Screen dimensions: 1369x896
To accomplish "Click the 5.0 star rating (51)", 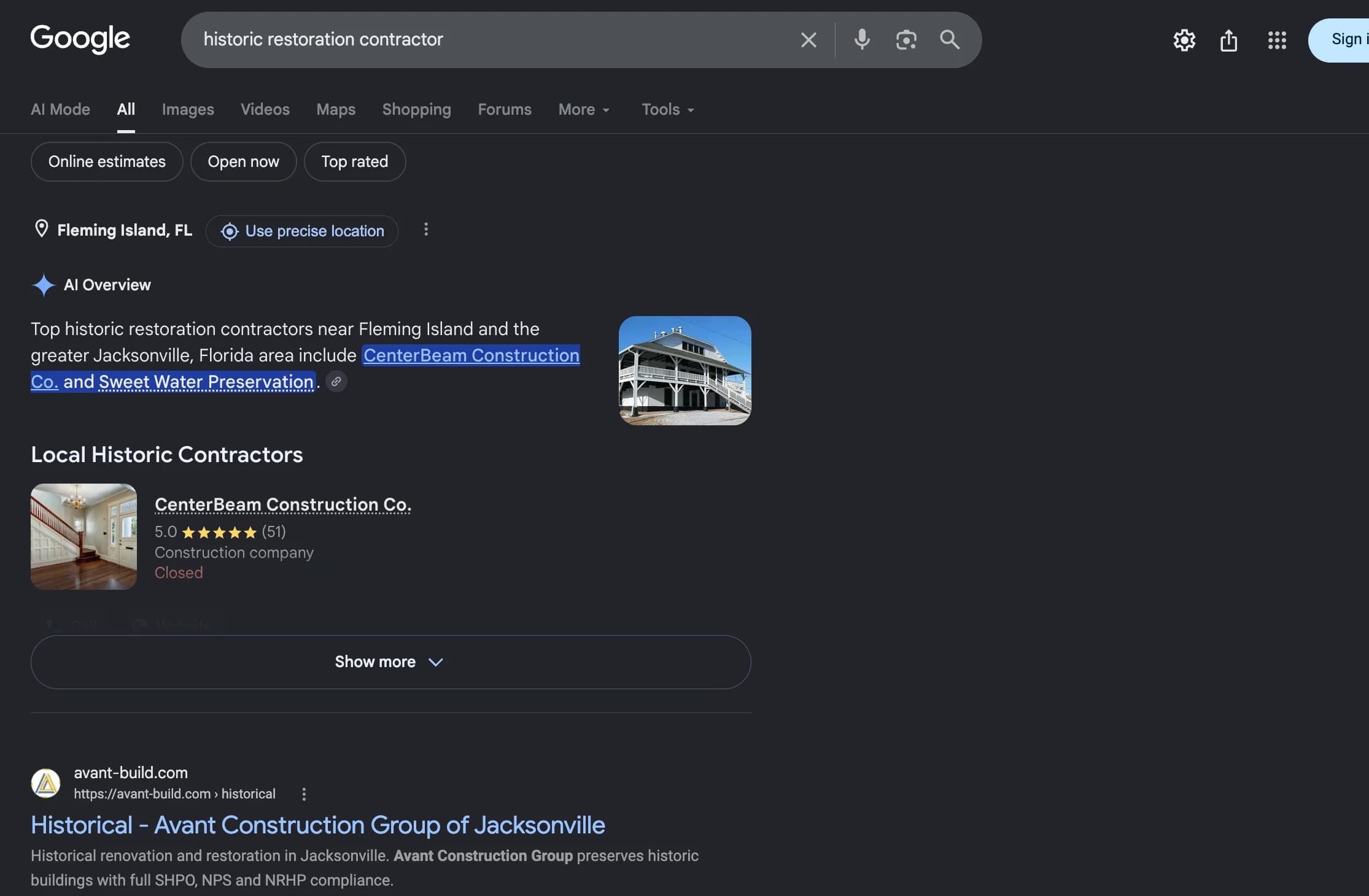I will [220, 531].
